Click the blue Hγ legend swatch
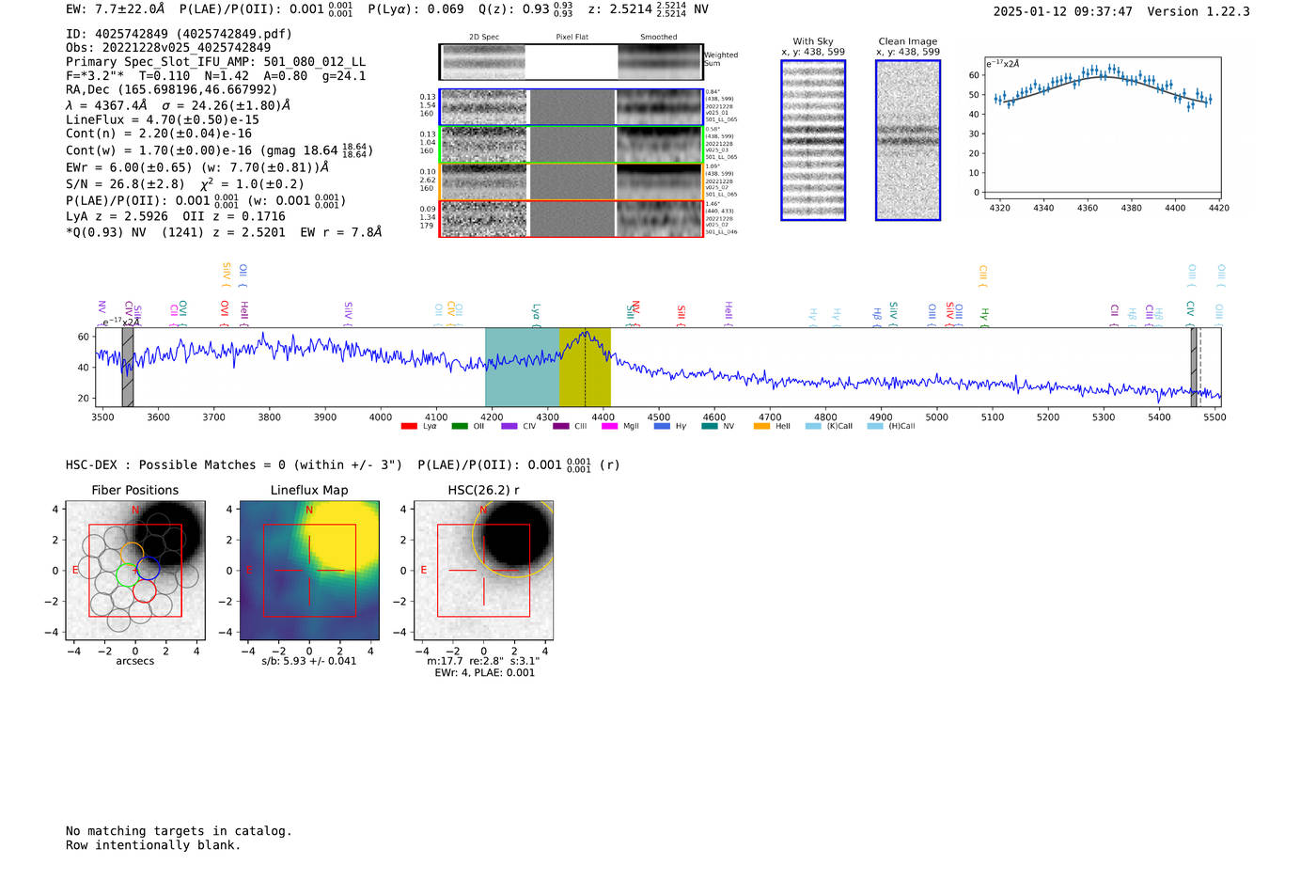Screen dimensions: 1316x896 tap(662, 426)
